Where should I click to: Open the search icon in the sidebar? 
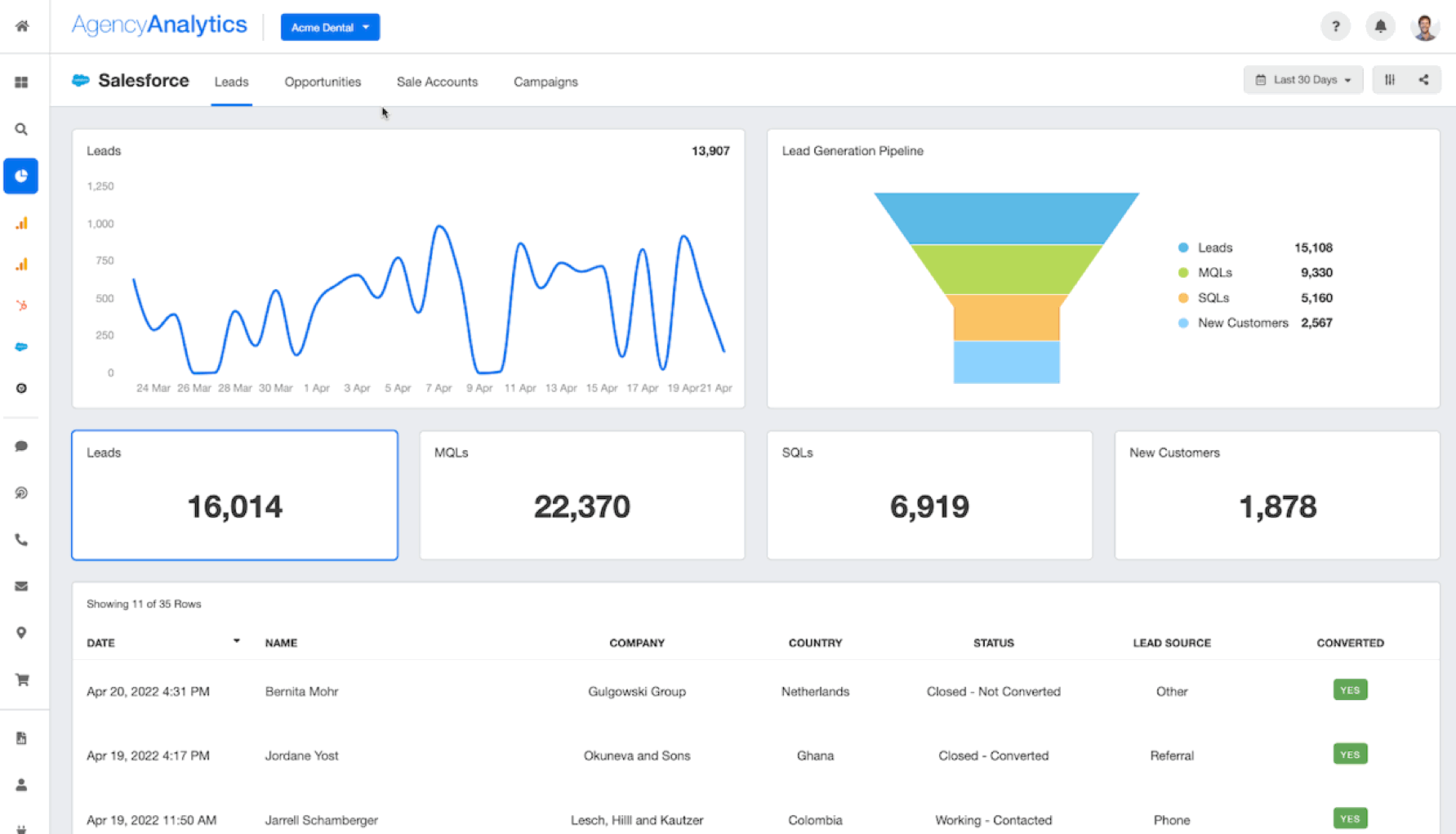pos(21,128)
